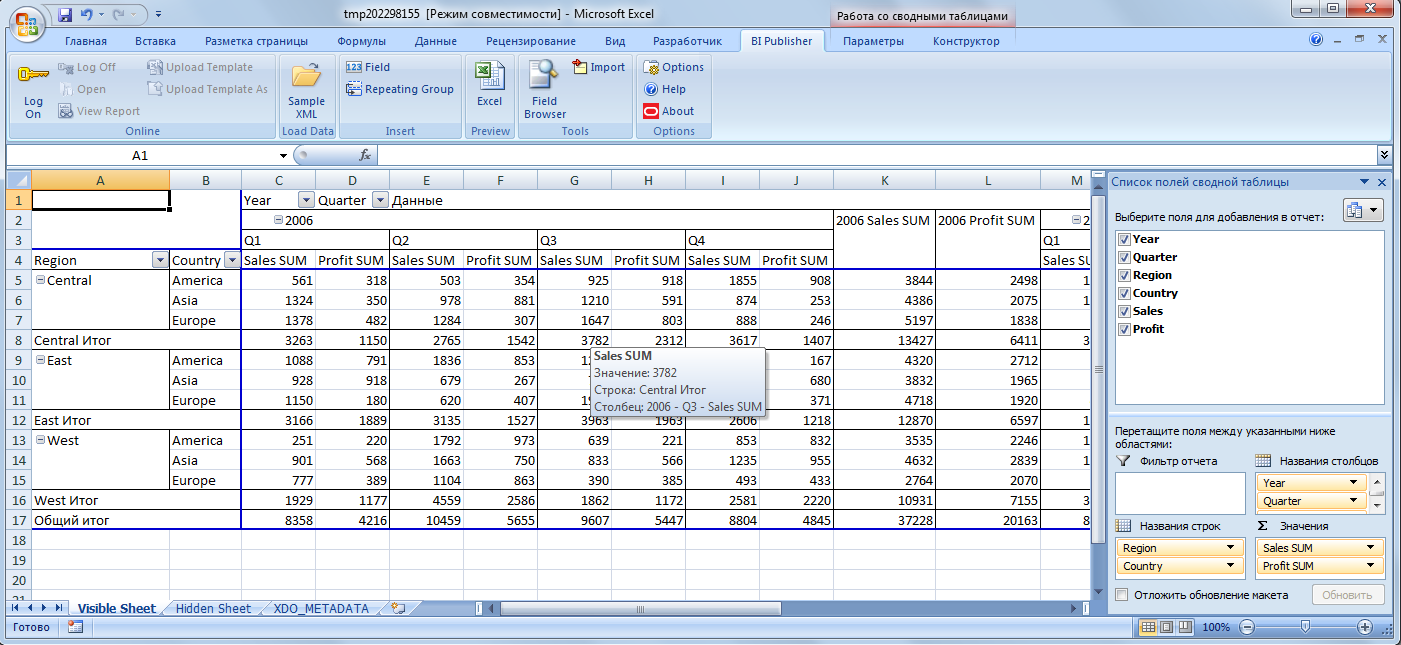
Task: Click the About button in Options group
Action: pos(673,111)
